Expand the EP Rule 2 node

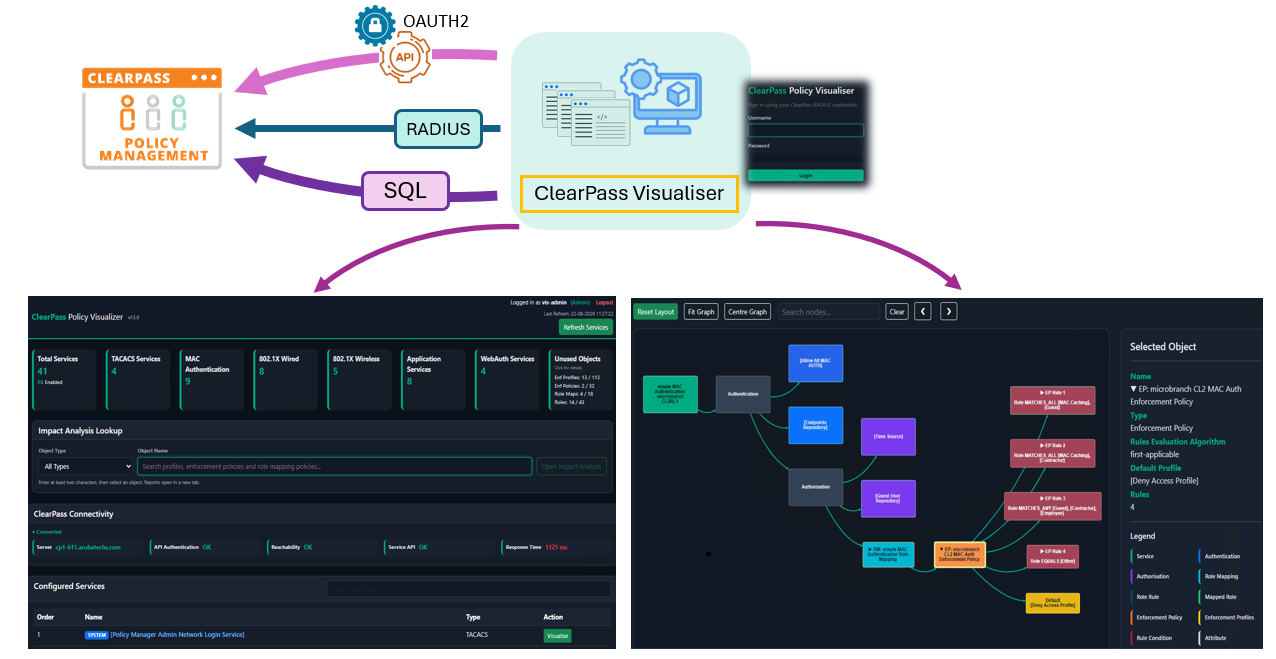coord(1053,453)
